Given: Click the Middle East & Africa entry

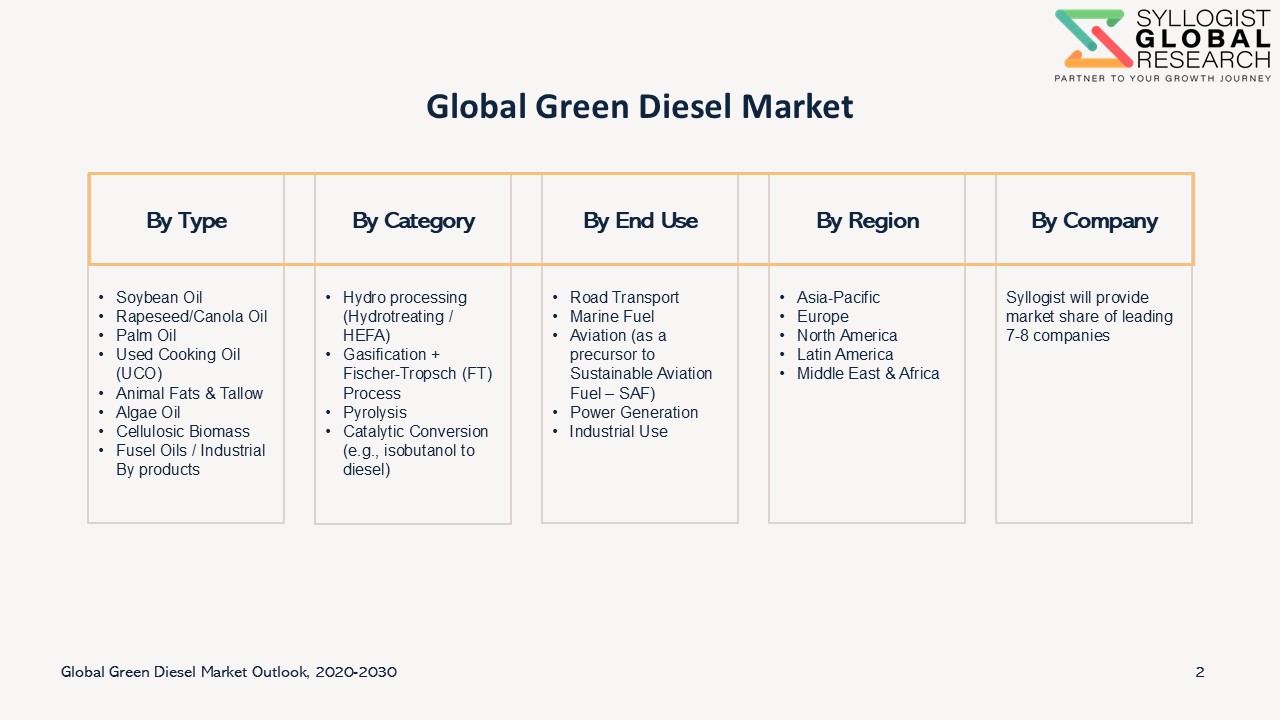Looking at the screenshot, I should click(x=868, y=373).
